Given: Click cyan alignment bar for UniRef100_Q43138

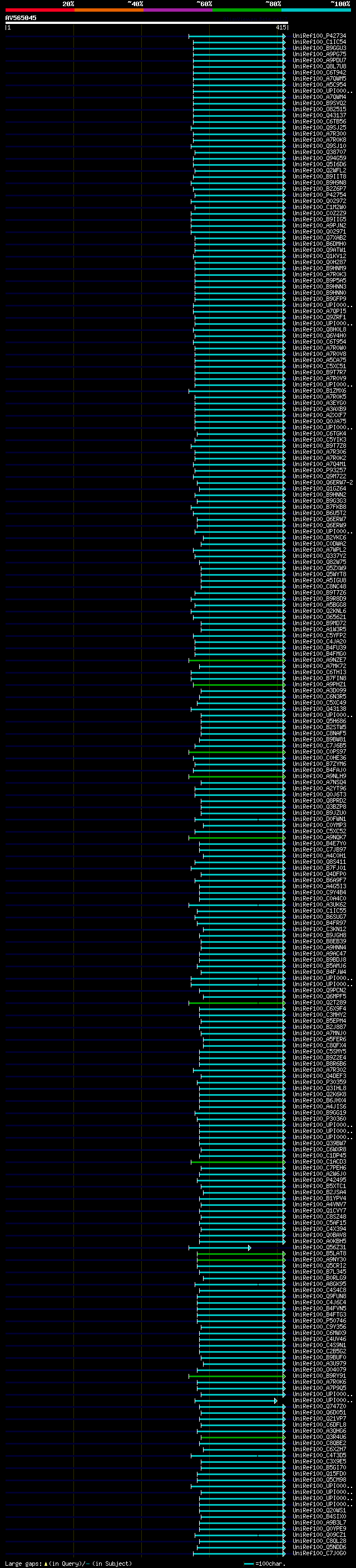Looking at the screenshot, I should coord(238,709).
